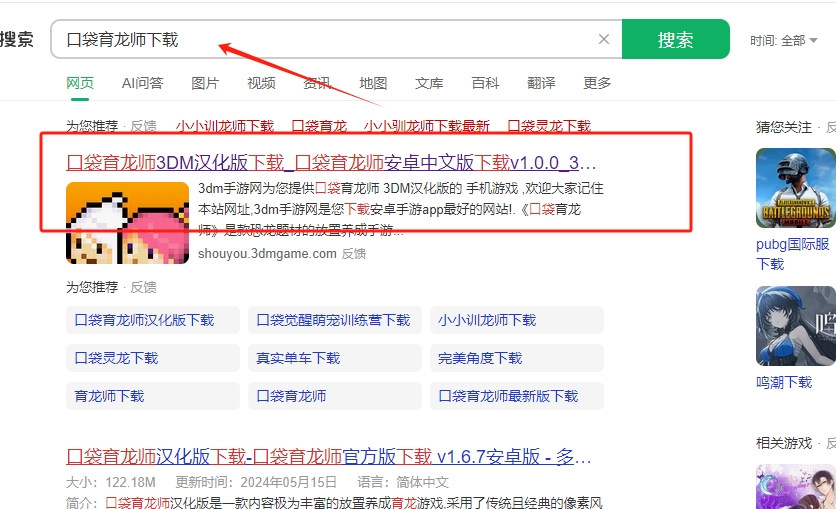The width and height of the screenshot is (836, 509).
Task: Click the game thumbnail under 相关游戏
Action: click(796, 487)
